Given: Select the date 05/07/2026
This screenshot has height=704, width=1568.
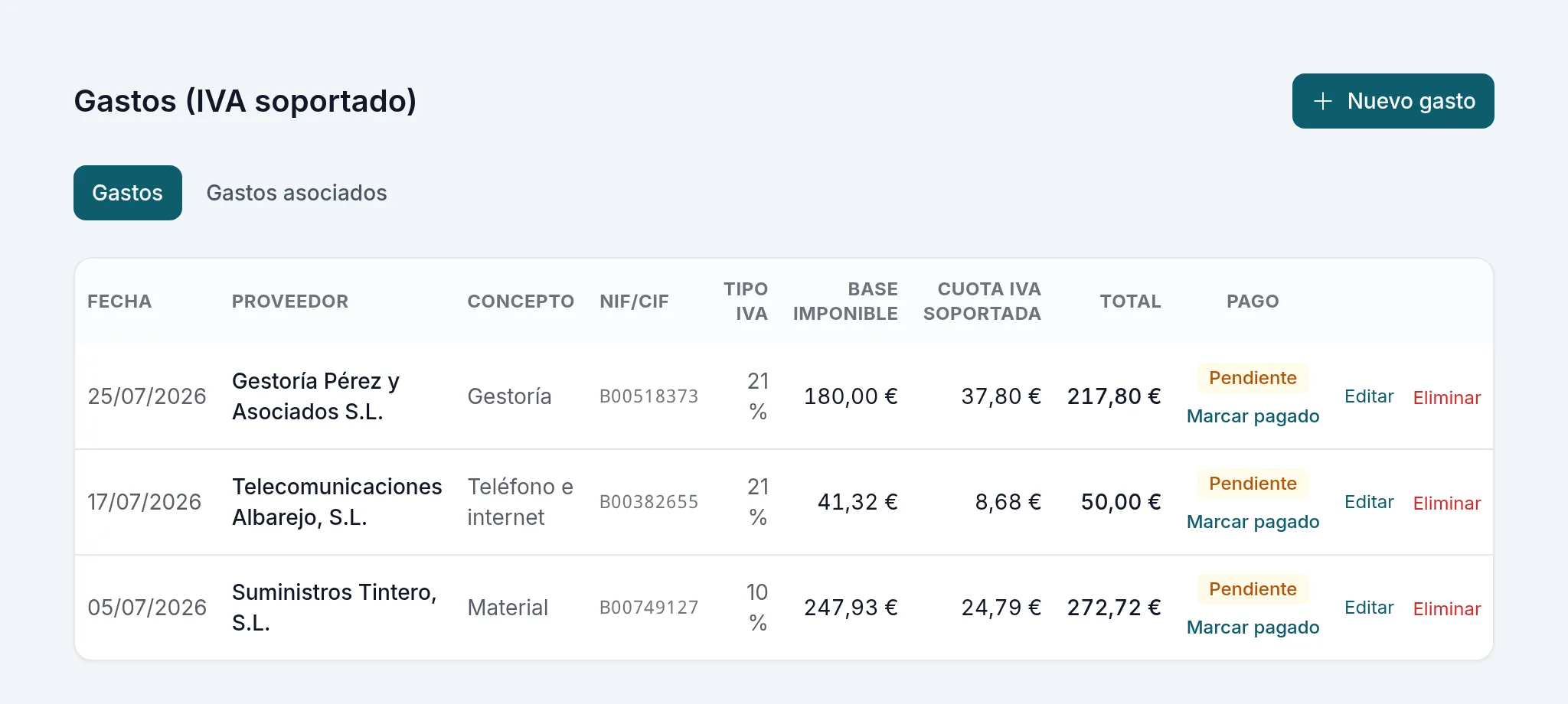Looking at the screenshot, I should pos(147,608).
